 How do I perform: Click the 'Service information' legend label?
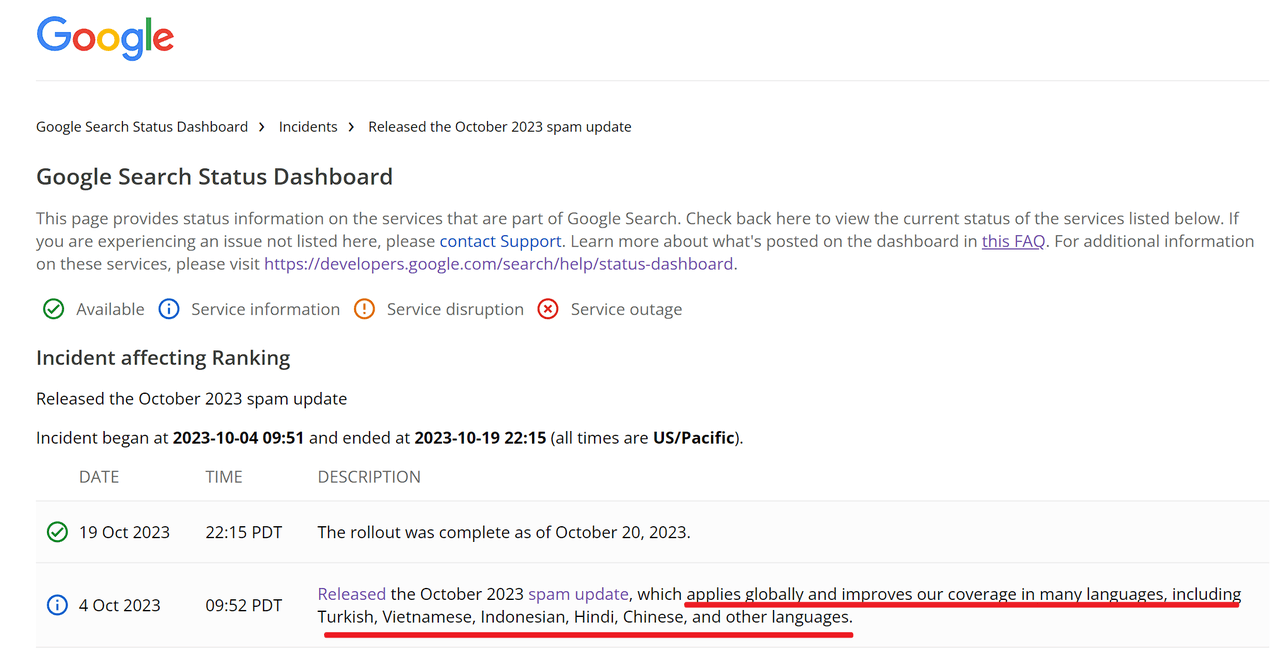pyautogui.click(x=266, y=309)
